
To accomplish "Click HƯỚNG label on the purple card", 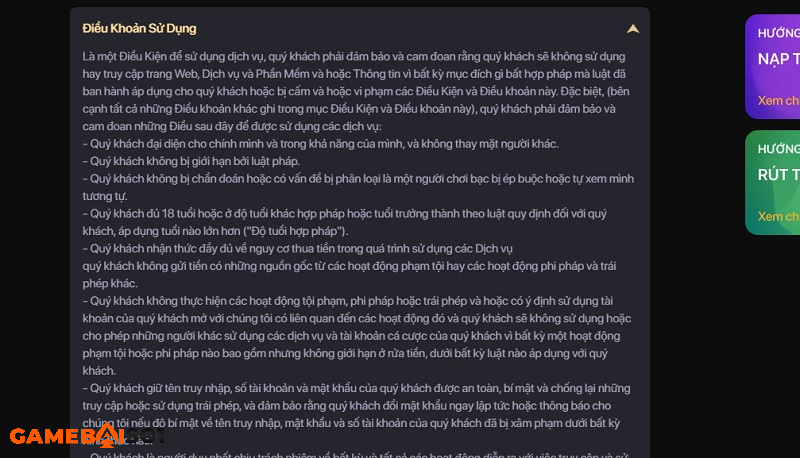I will [x=779, y=33].
